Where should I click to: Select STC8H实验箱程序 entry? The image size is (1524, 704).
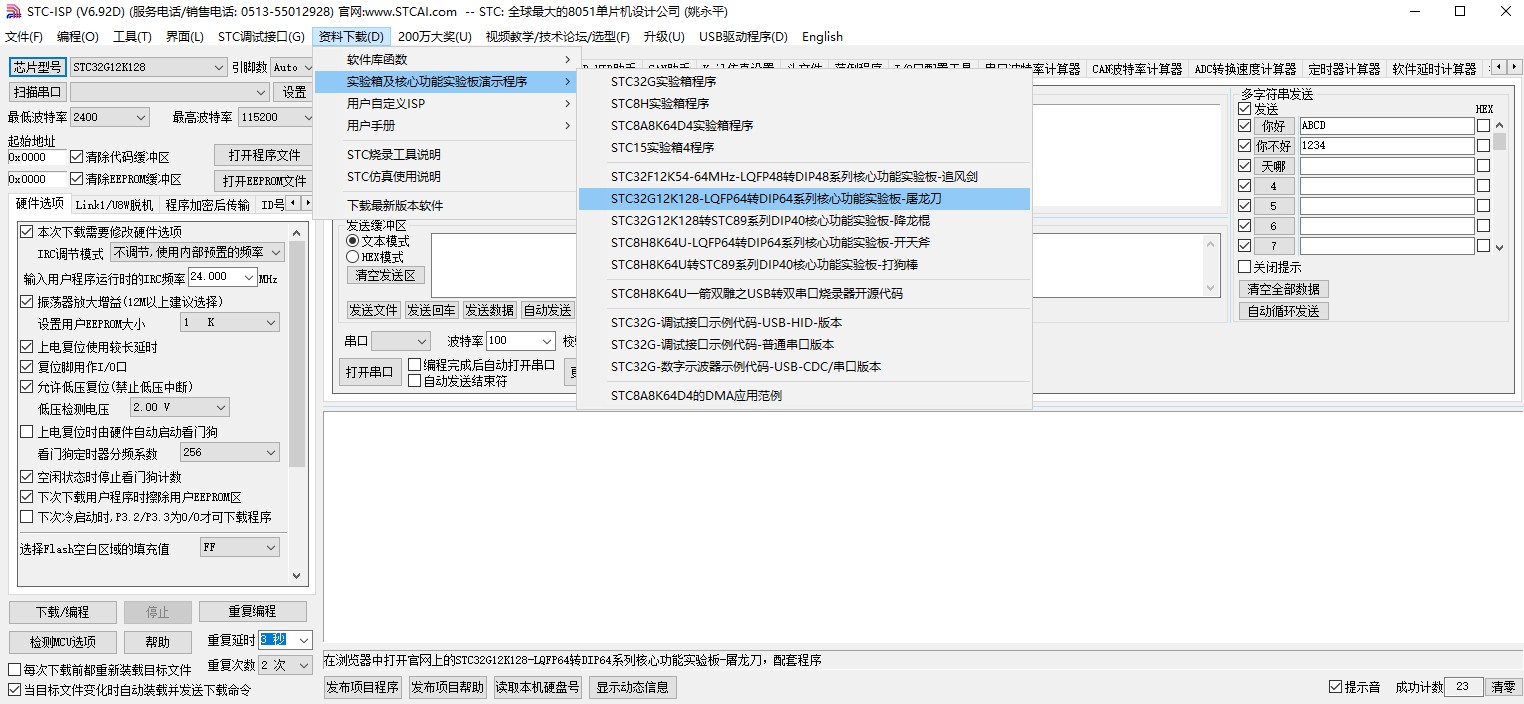804,104
